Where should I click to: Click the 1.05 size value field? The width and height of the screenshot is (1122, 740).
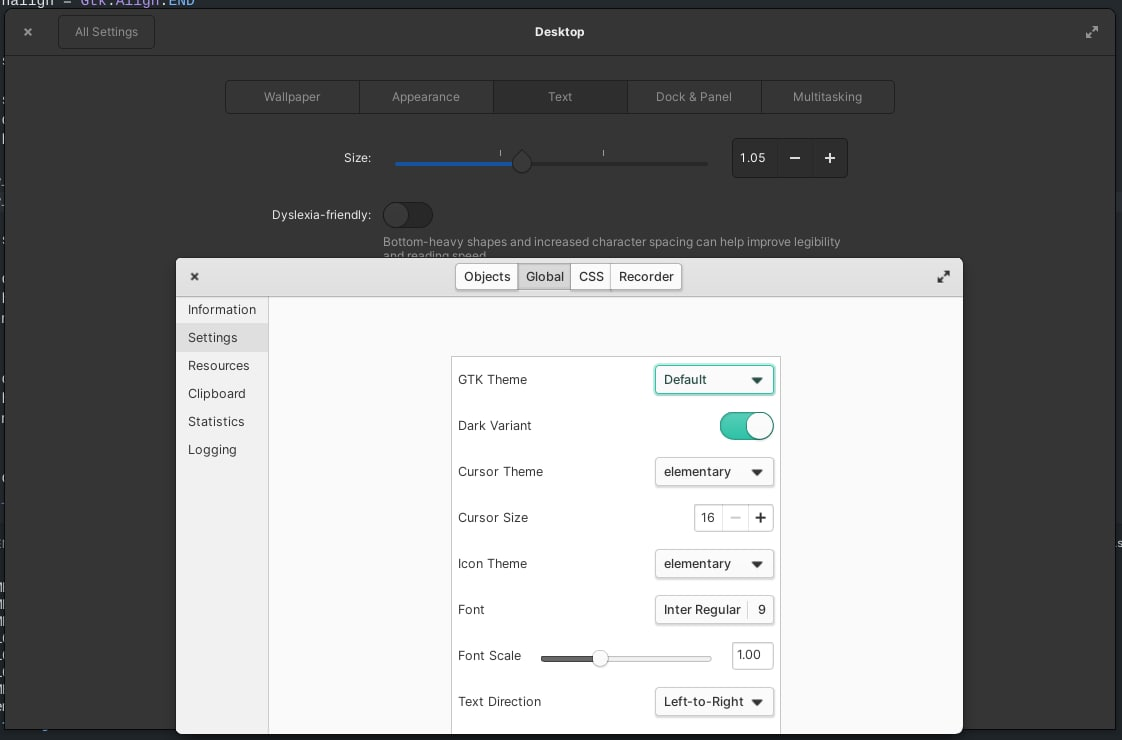coord(753,158)
